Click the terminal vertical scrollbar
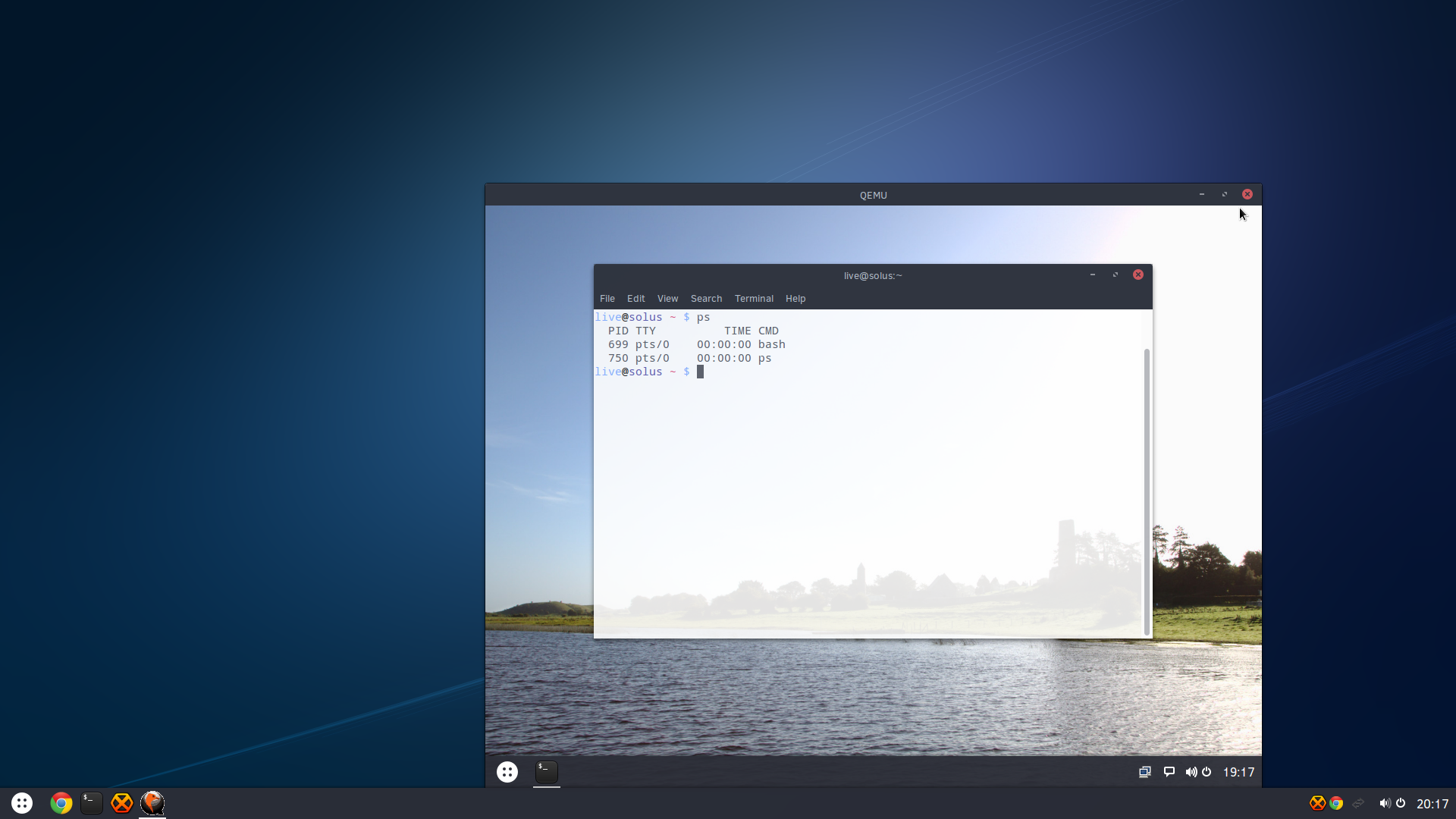 point(1147,491)
